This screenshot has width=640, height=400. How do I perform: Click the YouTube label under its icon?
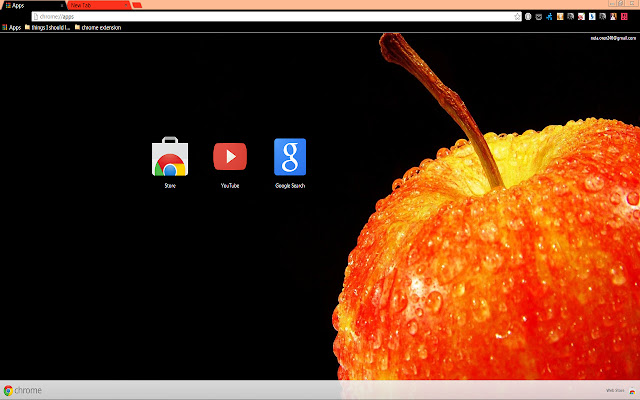point(230,186)
